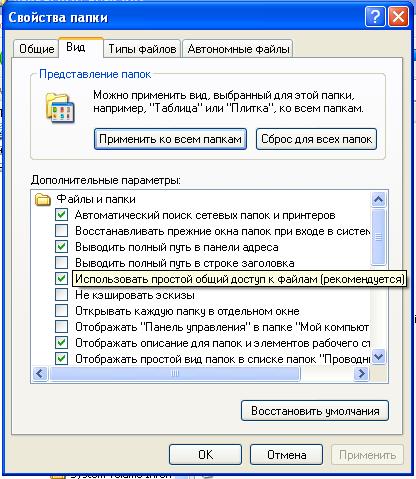Select the Автономные файлы tab

coord(238,49)
